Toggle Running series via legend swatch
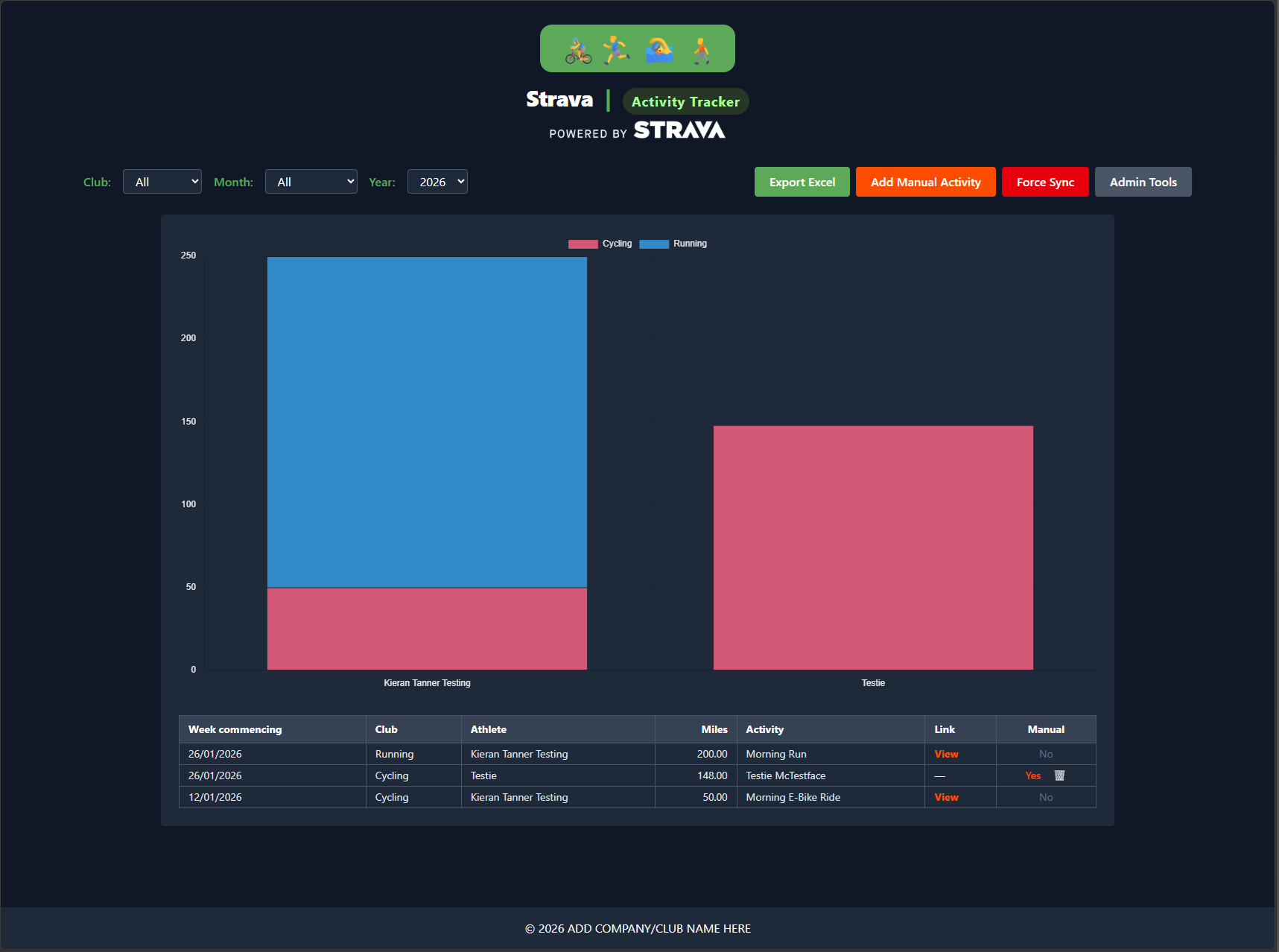Image resolution: width=1279 pixels, height=952 pixels. click(654, 244)
